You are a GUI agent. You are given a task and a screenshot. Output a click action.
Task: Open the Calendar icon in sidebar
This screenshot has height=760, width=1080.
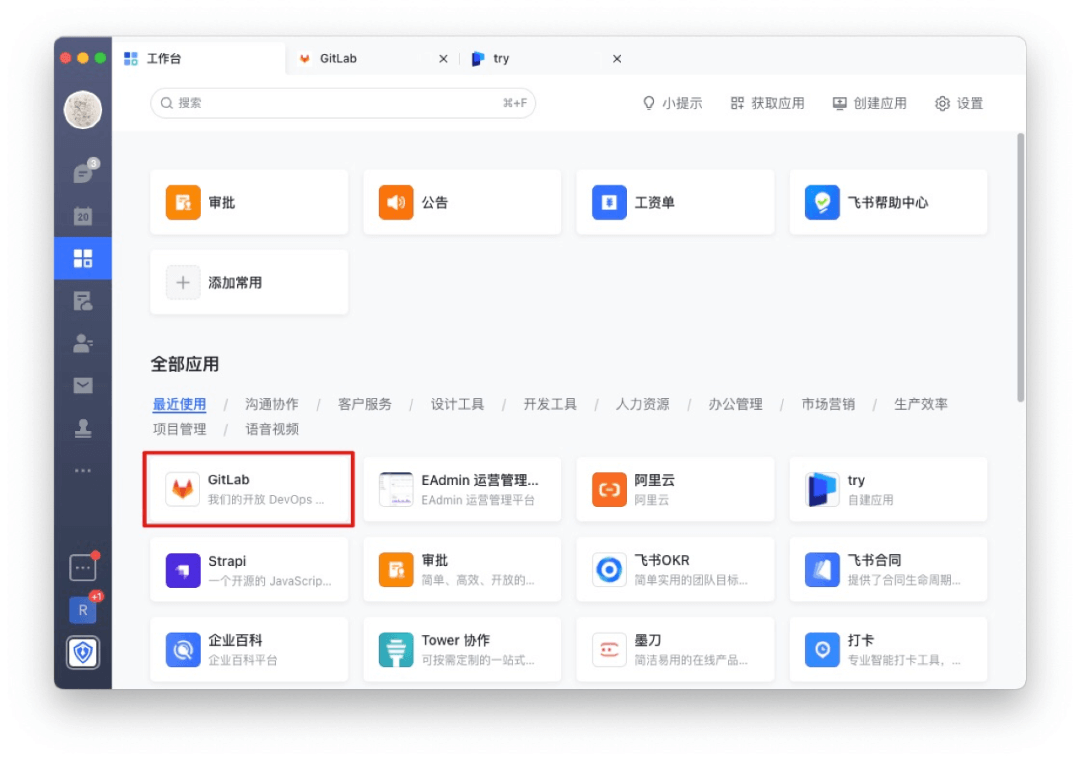(83, 216)
